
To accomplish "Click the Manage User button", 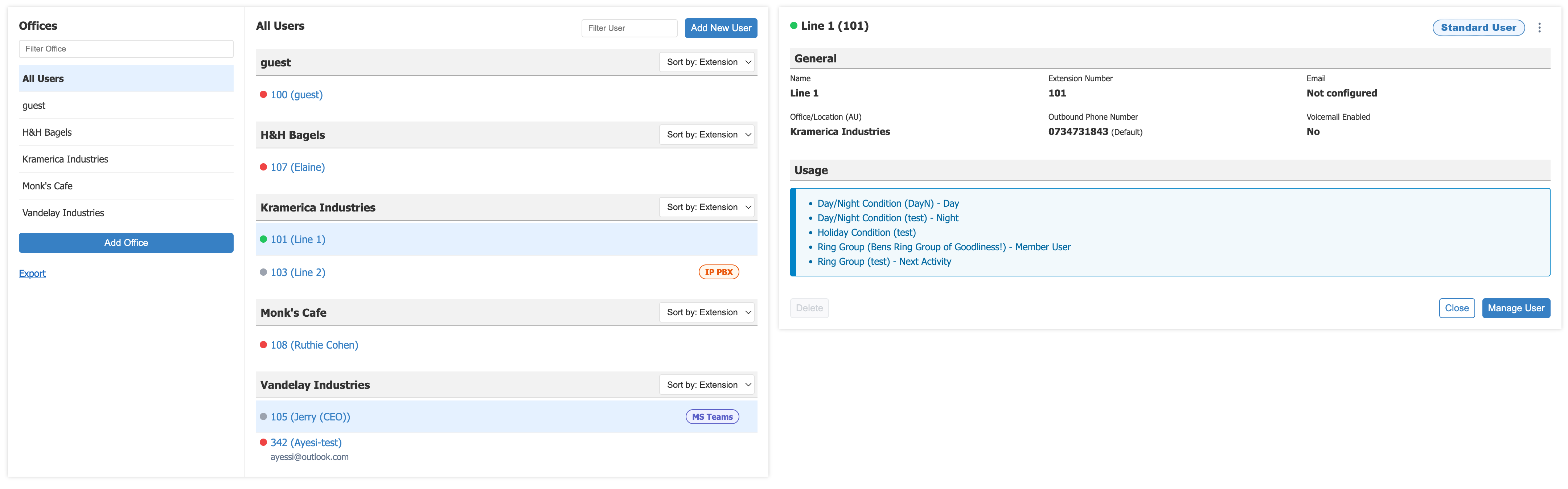I will [x=1516, y=308].
